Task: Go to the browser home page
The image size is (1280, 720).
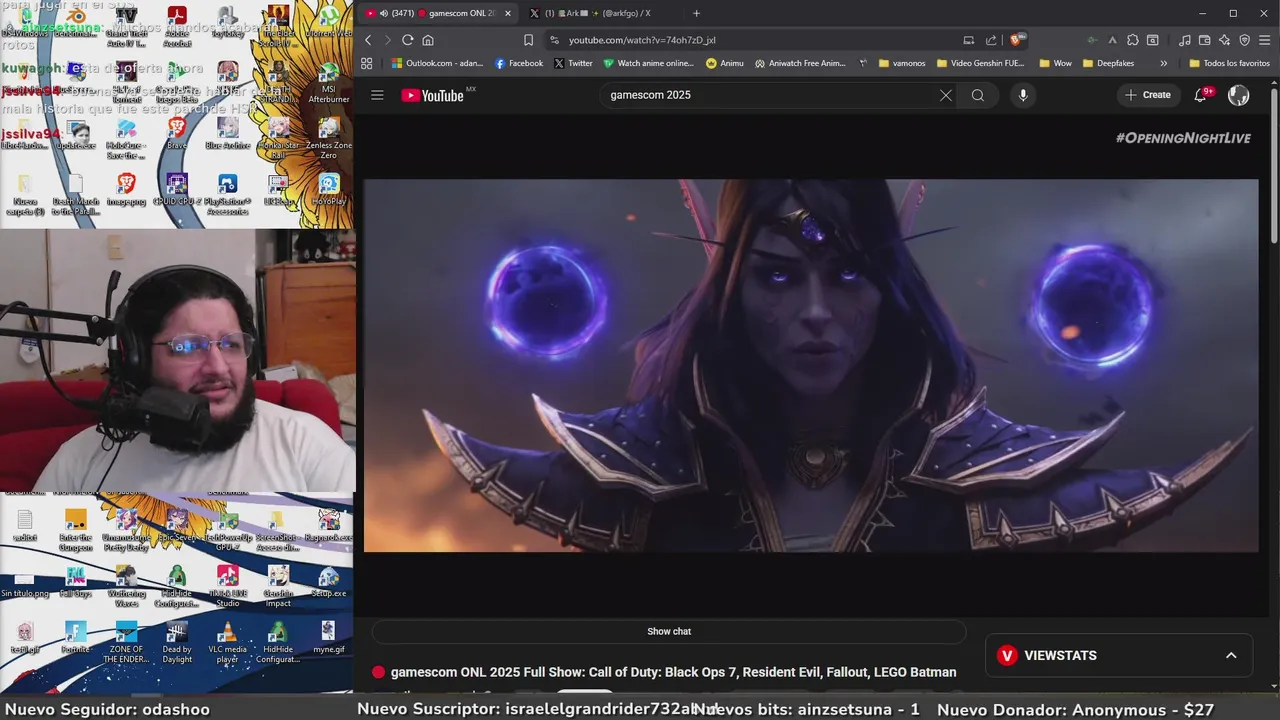Action: (x=428, y=40)
